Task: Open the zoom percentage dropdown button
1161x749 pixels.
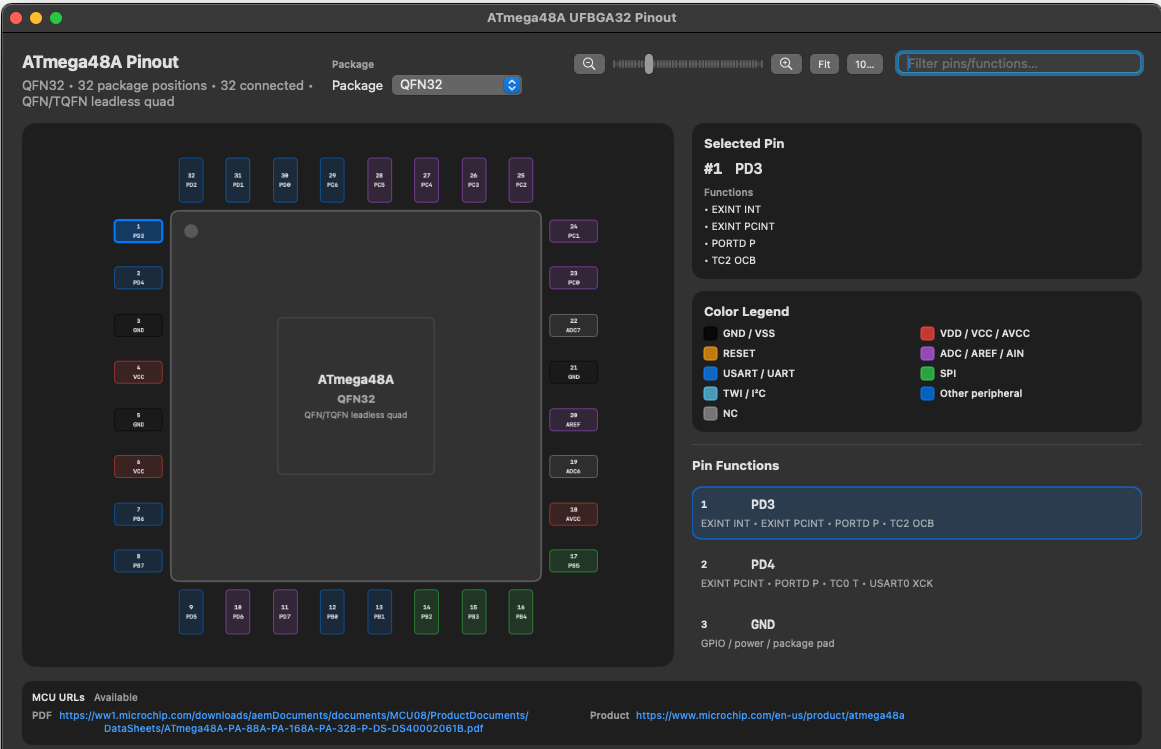Action: 865,64
